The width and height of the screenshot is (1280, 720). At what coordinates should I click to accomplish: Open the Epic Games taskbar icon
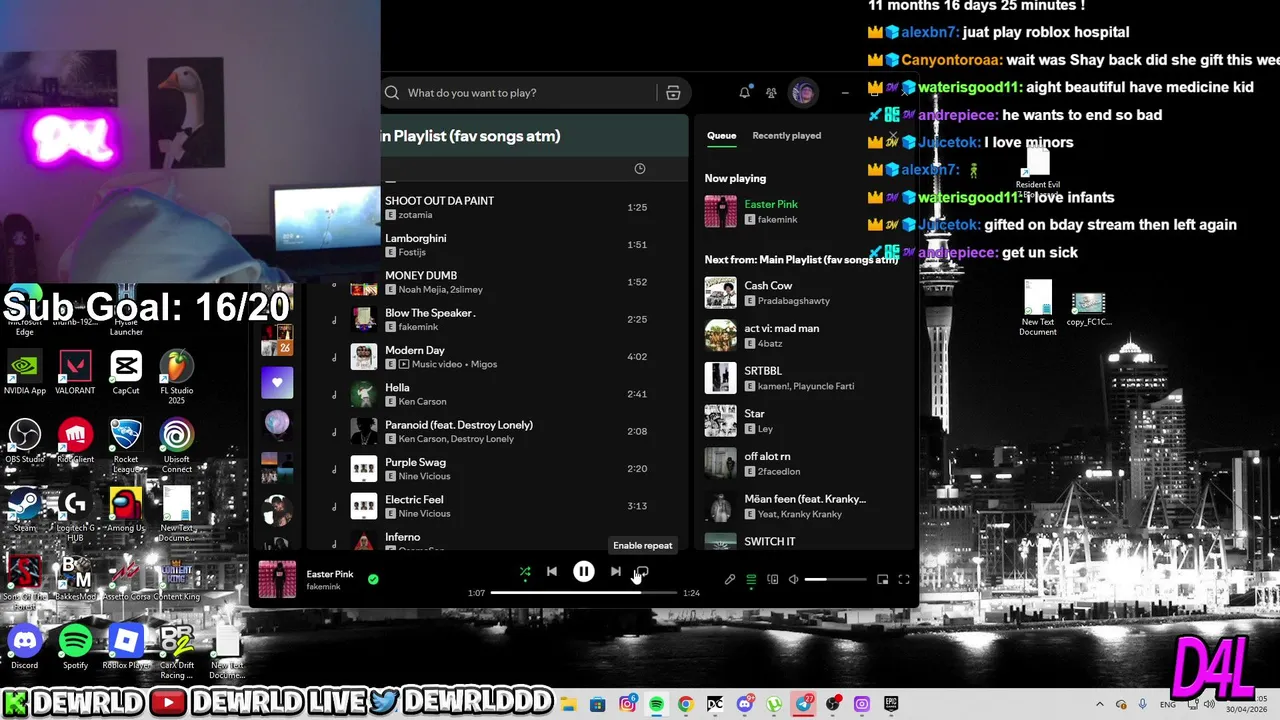890,704
